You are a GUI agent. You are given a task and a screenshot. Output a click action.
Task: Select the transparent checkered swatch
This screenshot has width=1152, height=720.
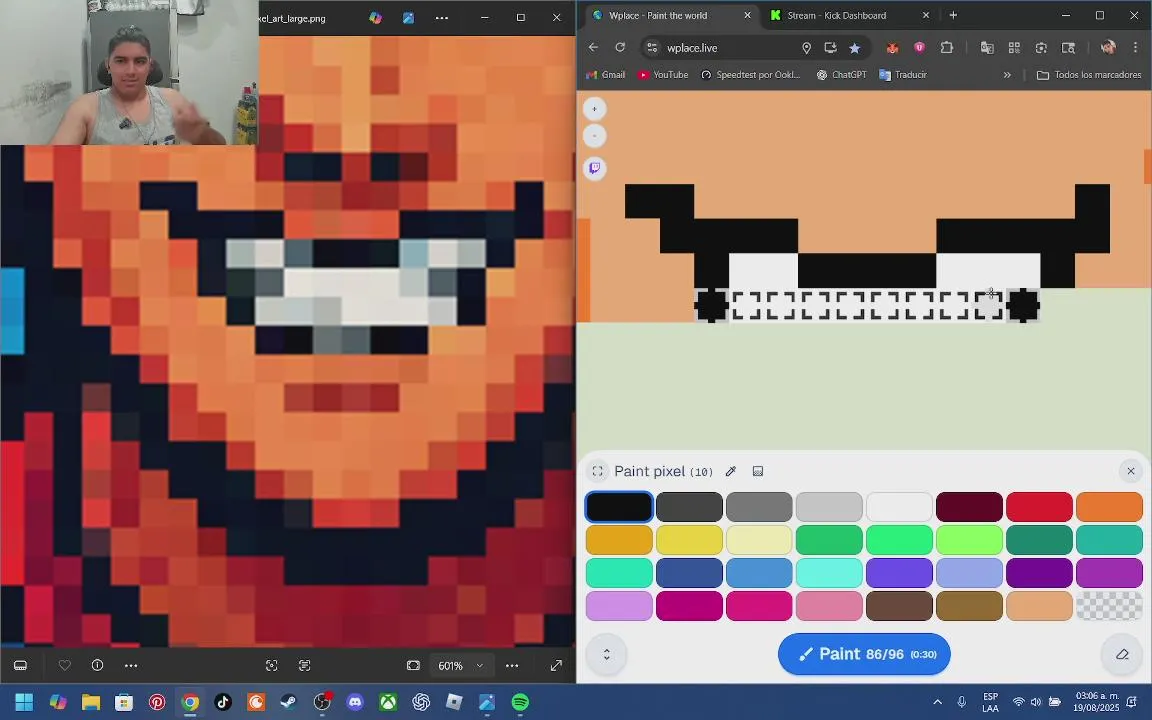click(1109, 606)
